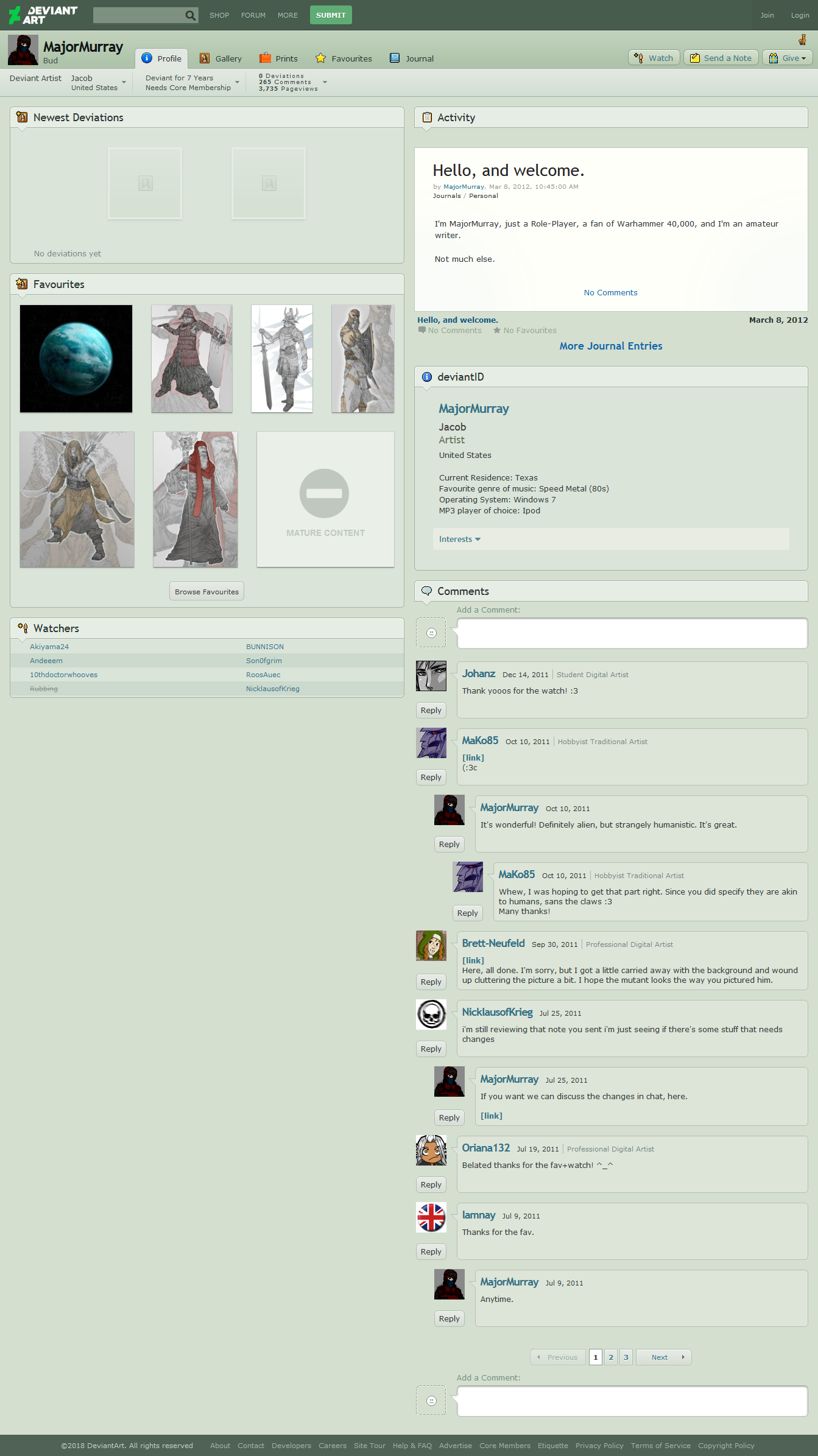The height and width of the screenshot is (1456, 818).
Task: Click the search magnifier icon
Action: tap(191, 15)
